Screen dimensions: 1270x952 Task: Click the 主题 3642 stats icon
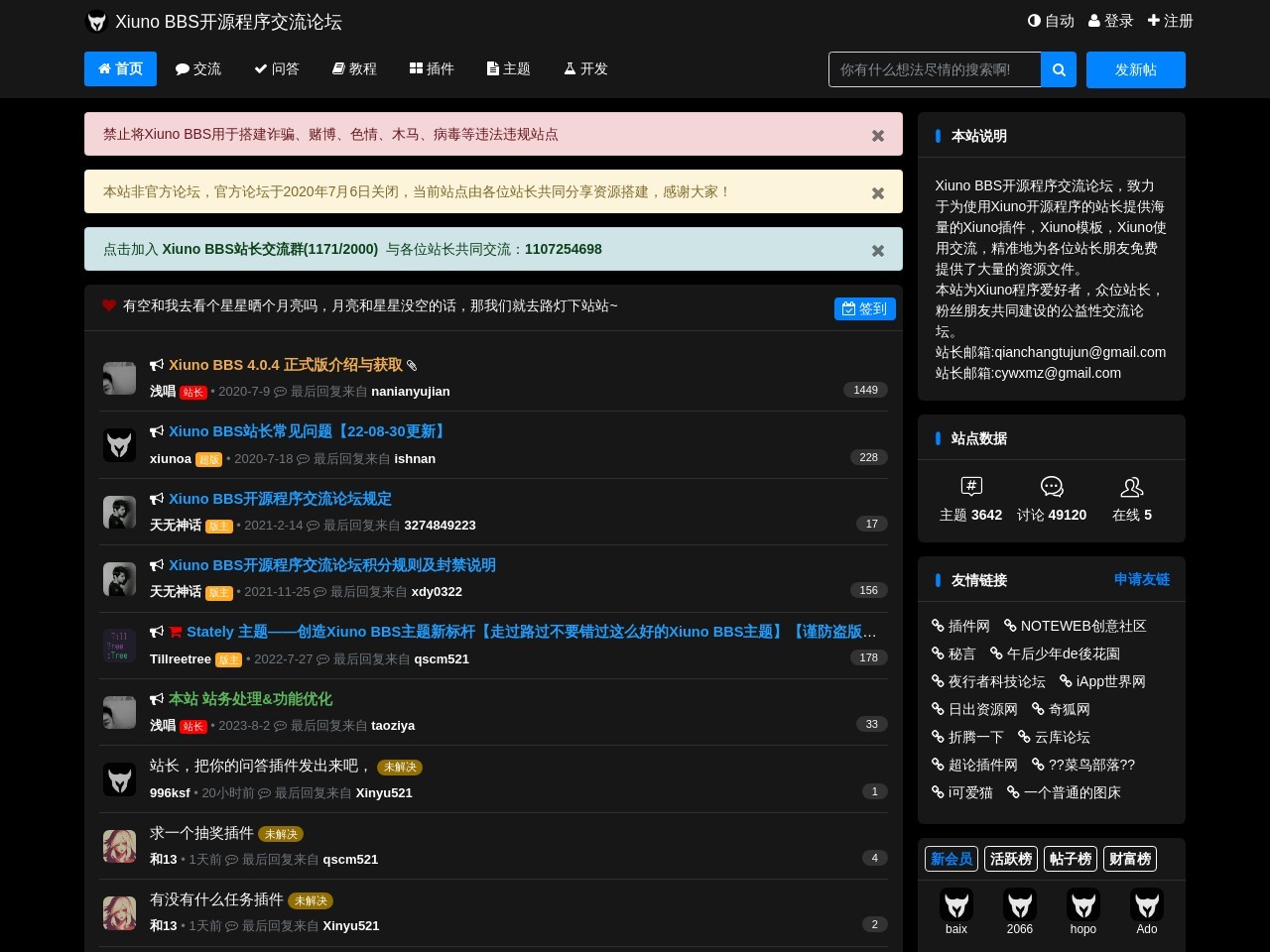971,486
